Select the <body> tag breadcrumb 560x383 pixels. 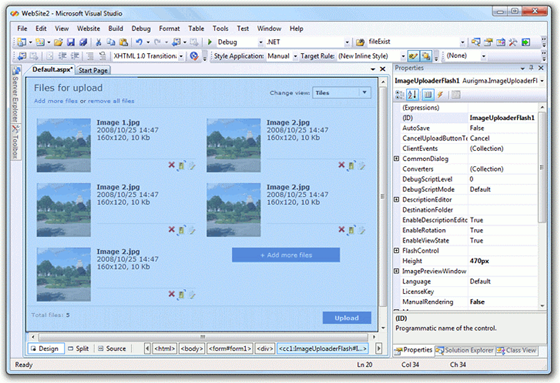tap(192, 348)
